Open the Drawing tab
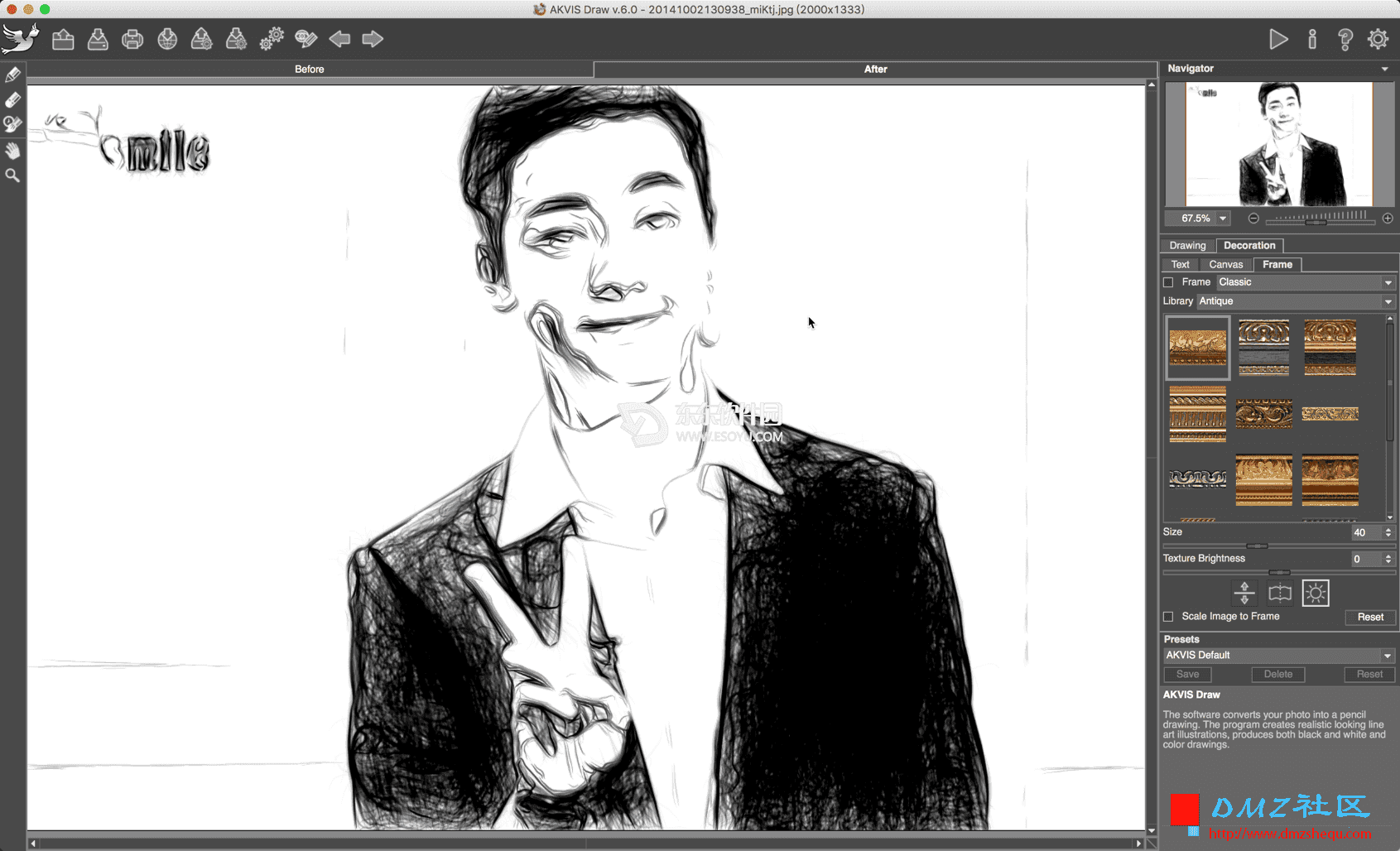 (x=1187, y=246)
